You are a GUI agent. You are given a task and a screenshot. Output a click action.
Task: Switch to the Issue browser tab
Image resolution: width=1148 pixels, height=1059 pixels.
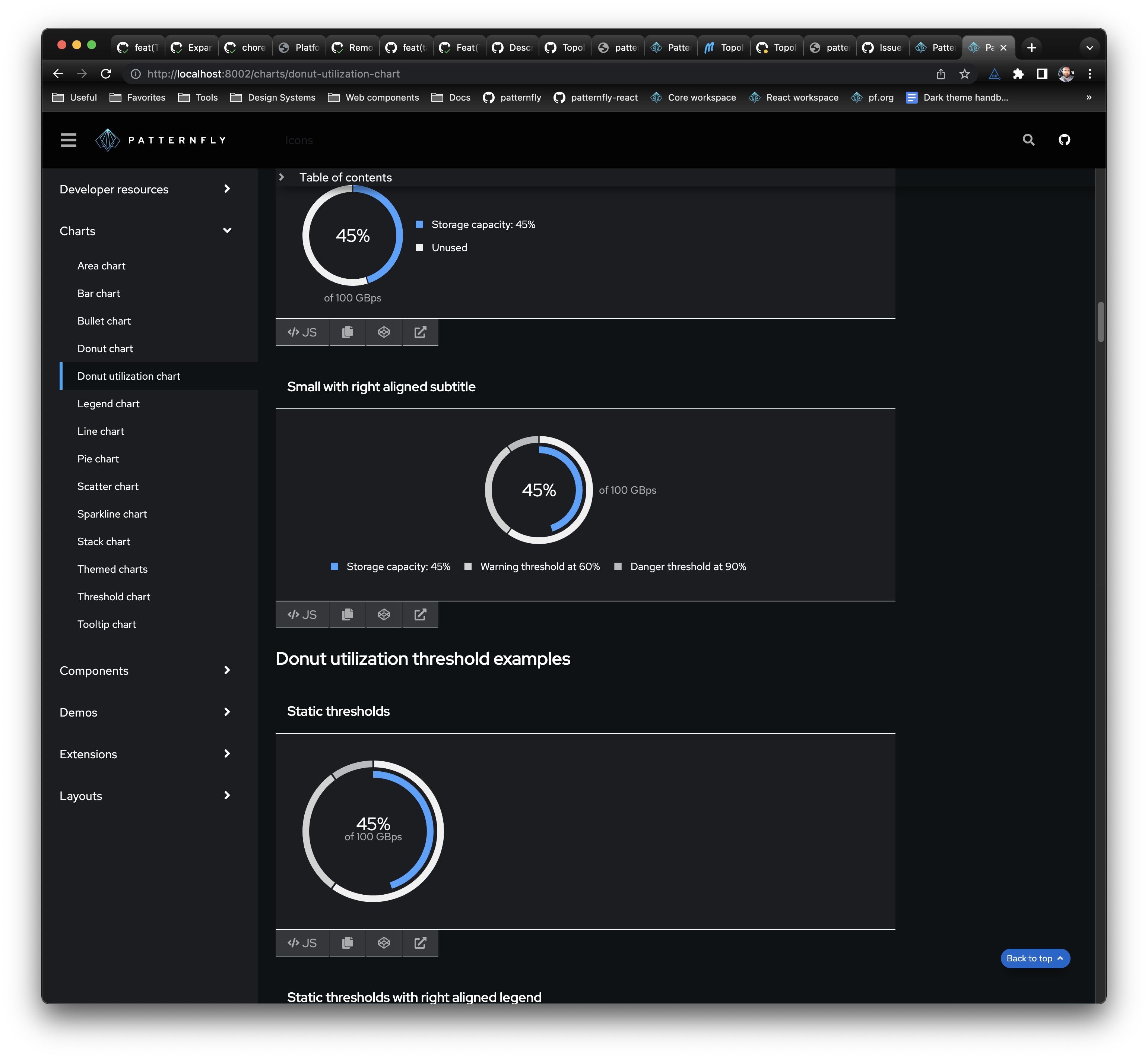pos(882,48)
